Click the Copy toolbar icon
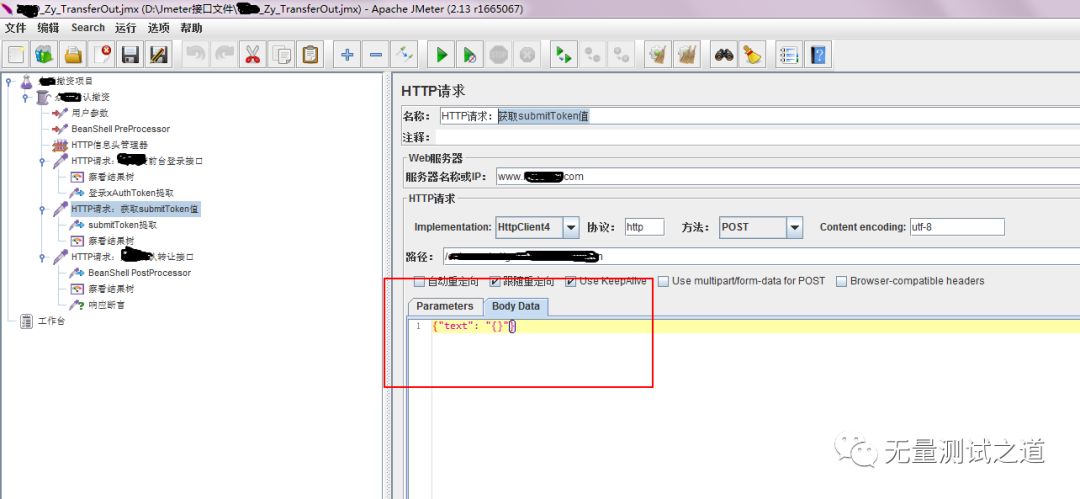This screenshot has height=499, width=1080. coord(282,54)
